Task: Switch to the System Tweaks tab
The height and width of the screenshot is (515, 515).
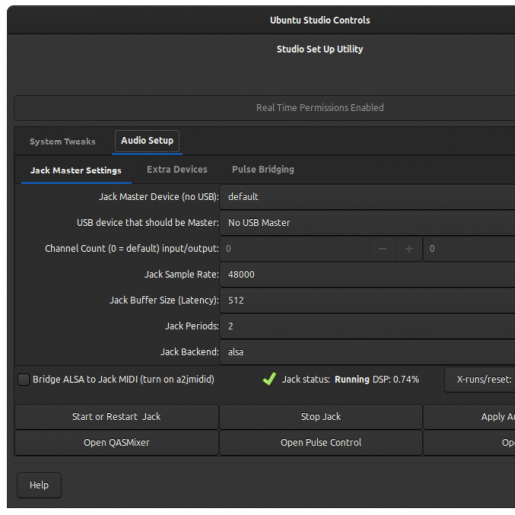Action: (x=63, y=142)
